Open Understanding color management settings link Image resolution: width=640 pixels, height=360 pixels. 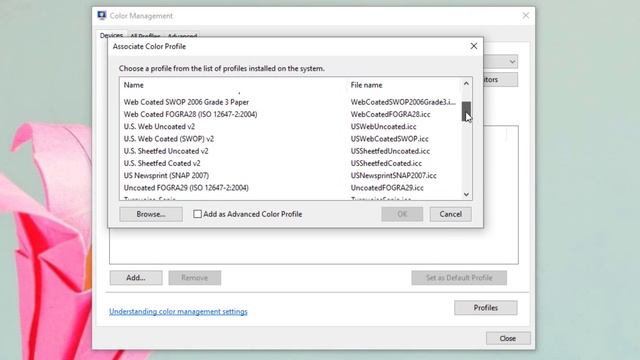point(178,311)
